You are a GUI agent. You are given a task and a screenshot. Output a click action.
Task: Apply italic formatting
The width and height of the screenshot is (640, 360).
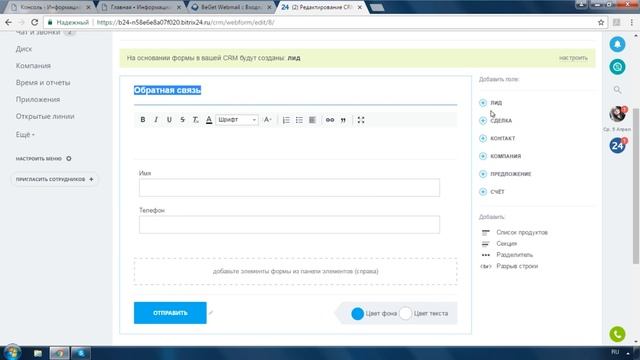coord(156,120)
